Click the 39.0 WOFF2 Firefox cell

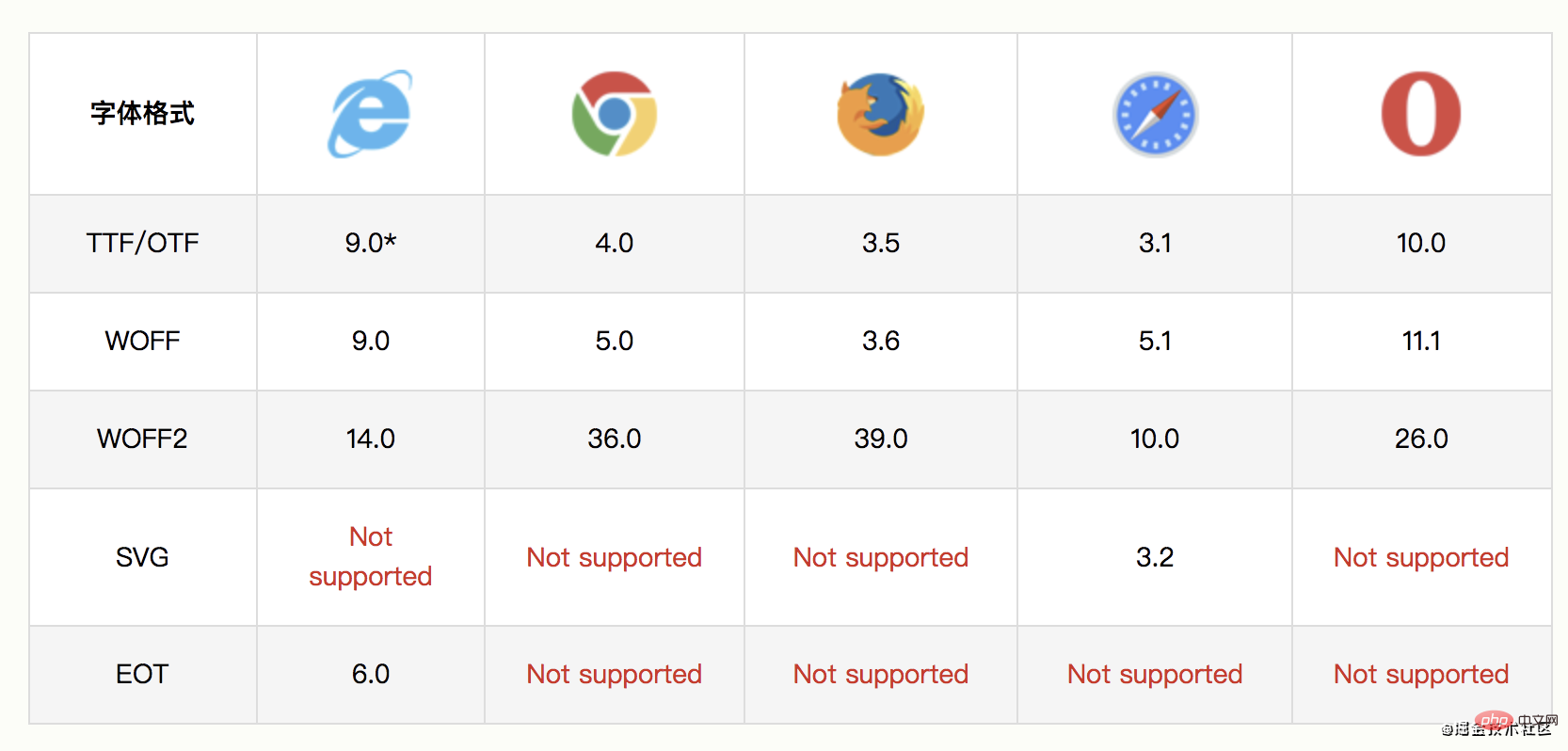[x=881, y=439]
